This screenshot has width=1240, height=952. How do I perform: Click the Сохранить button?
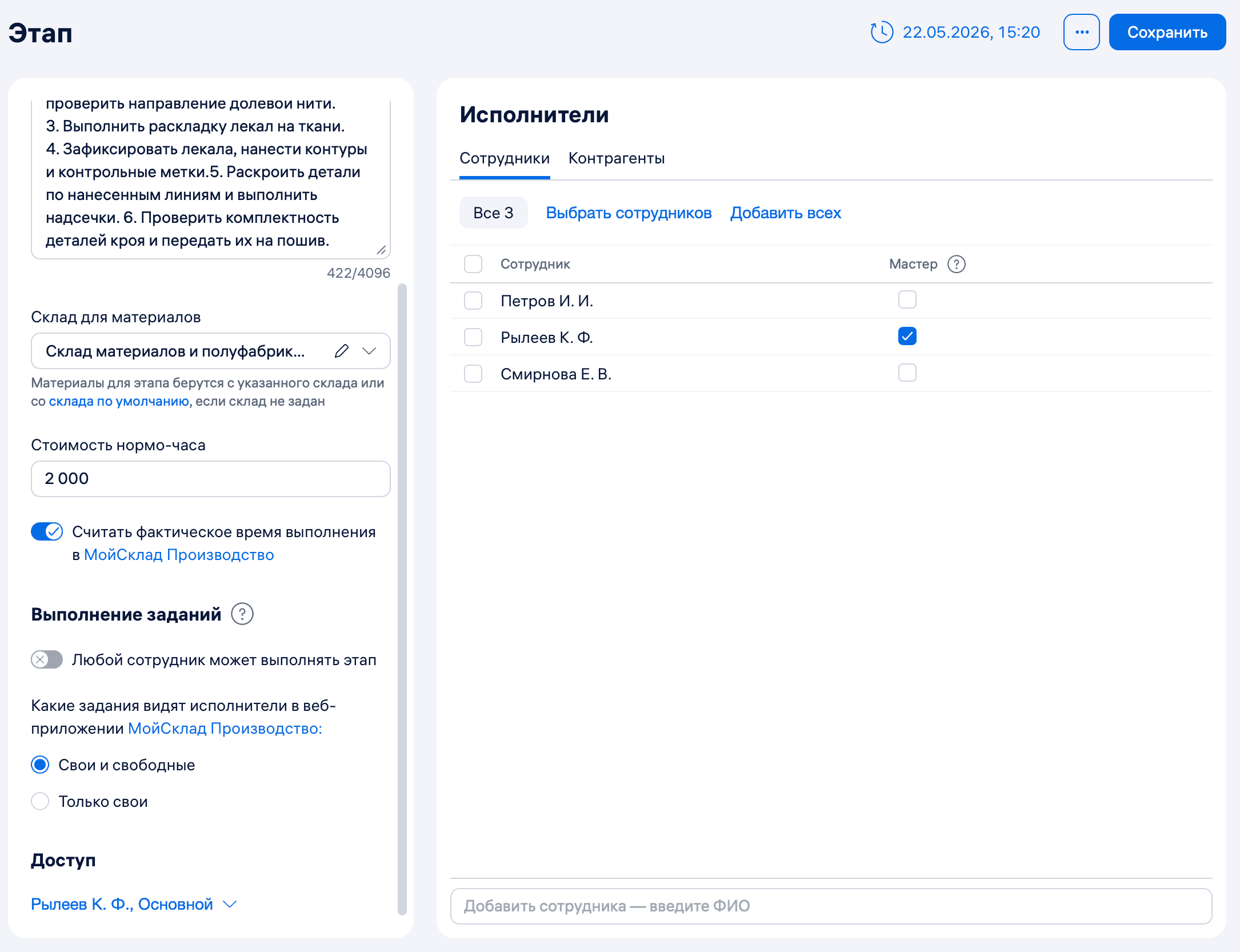point(1167,32)
